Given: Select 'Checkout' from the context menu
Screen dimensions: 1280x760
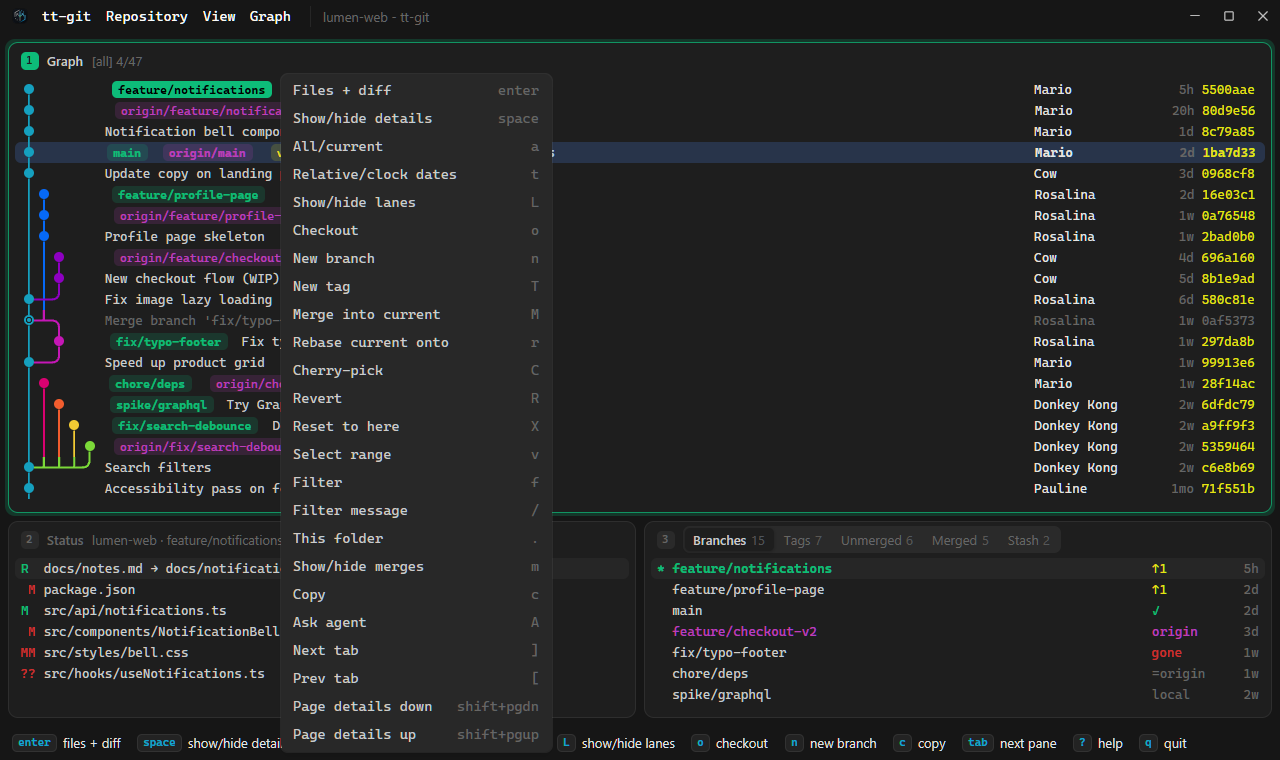Looking at the screenshot, I should tap(416, 230).
